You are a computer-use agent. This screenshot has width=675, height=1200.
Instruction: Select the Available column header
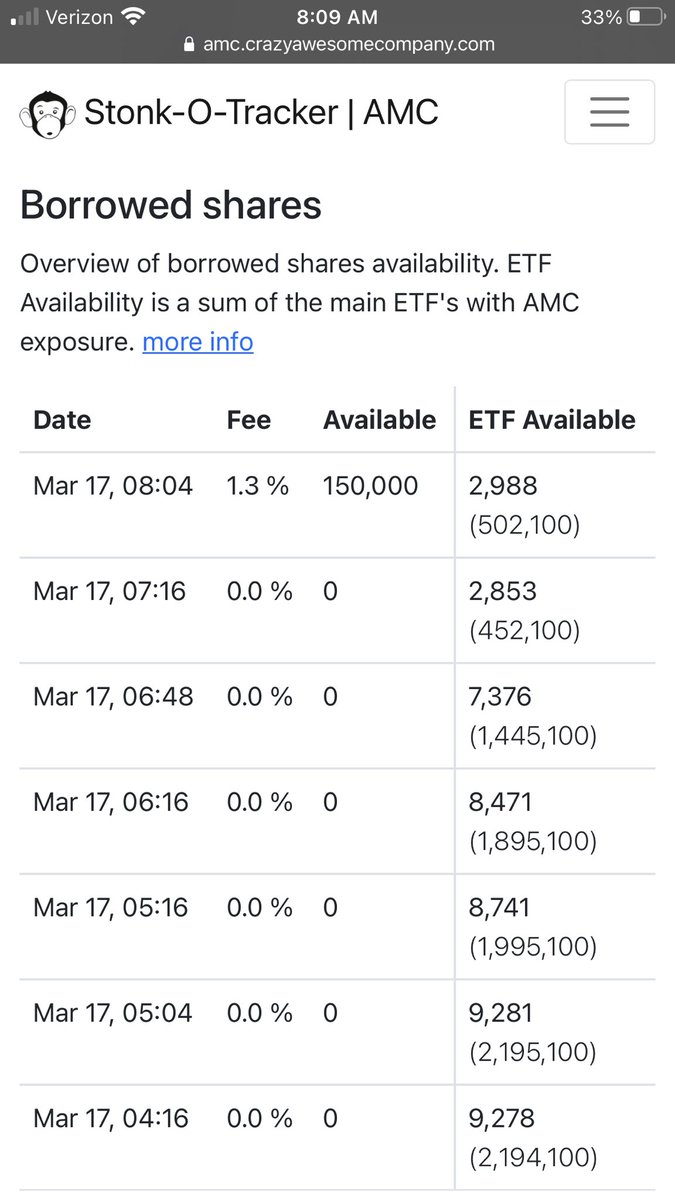click(x=380, y=420)
